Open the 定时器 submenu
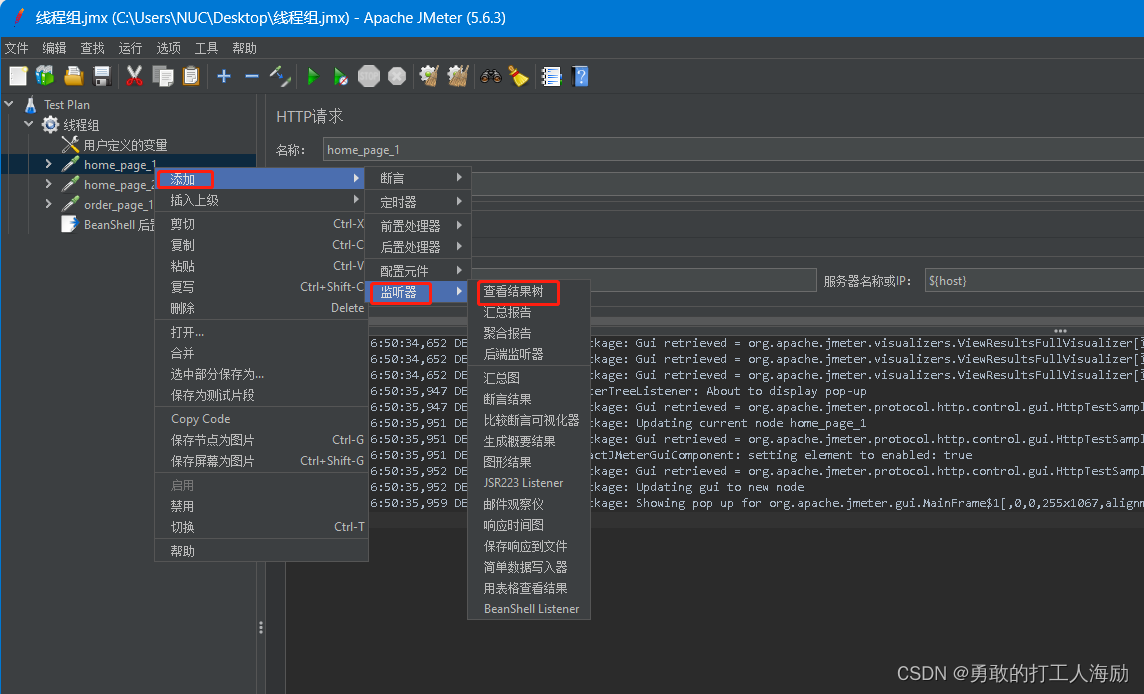Screen dimensions: 1144x694 click(418, 201)
